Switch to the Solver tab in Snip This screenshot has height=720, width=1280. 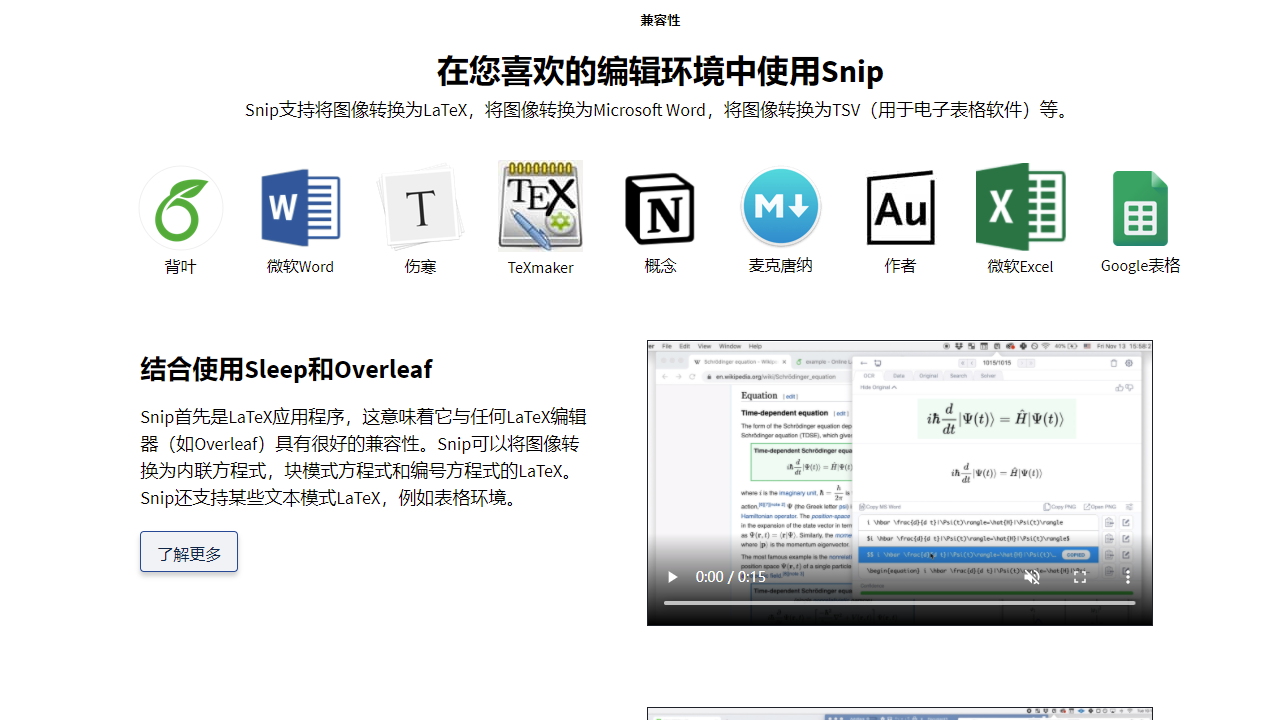tap(988, 376)
